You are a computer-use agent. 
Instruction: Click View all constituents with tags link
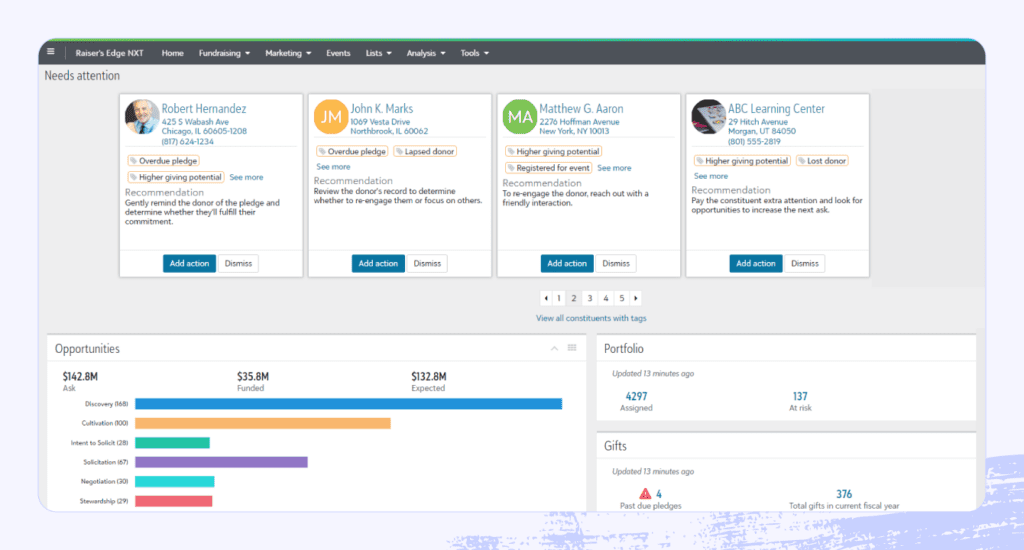point(591,318)
